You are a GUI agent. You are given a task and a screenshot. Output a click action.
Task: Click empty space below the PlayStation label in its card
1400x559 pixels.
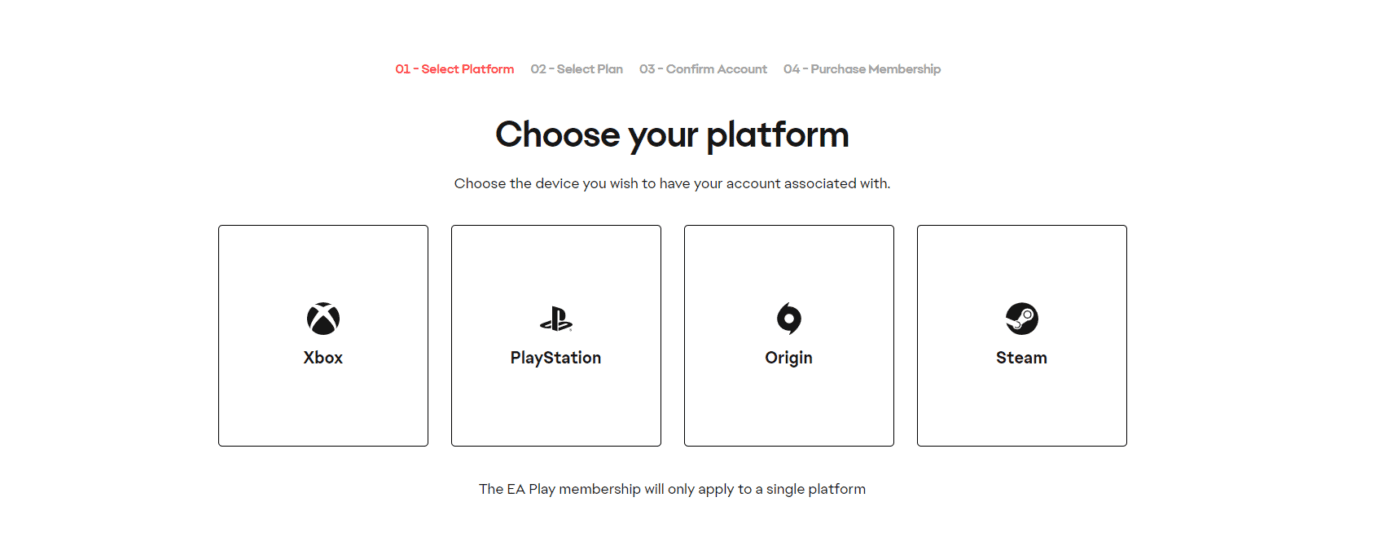[x=556, y=408]
